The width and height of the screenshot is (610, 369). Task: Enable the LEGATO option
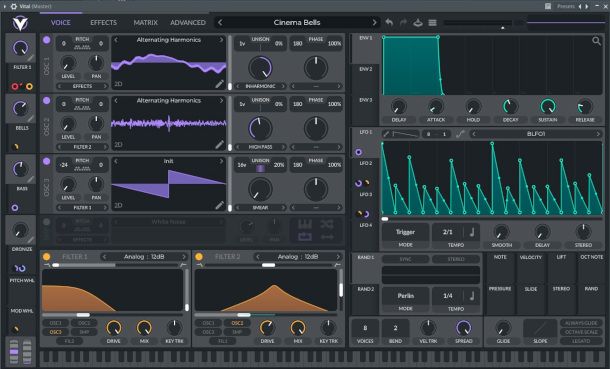581,341
